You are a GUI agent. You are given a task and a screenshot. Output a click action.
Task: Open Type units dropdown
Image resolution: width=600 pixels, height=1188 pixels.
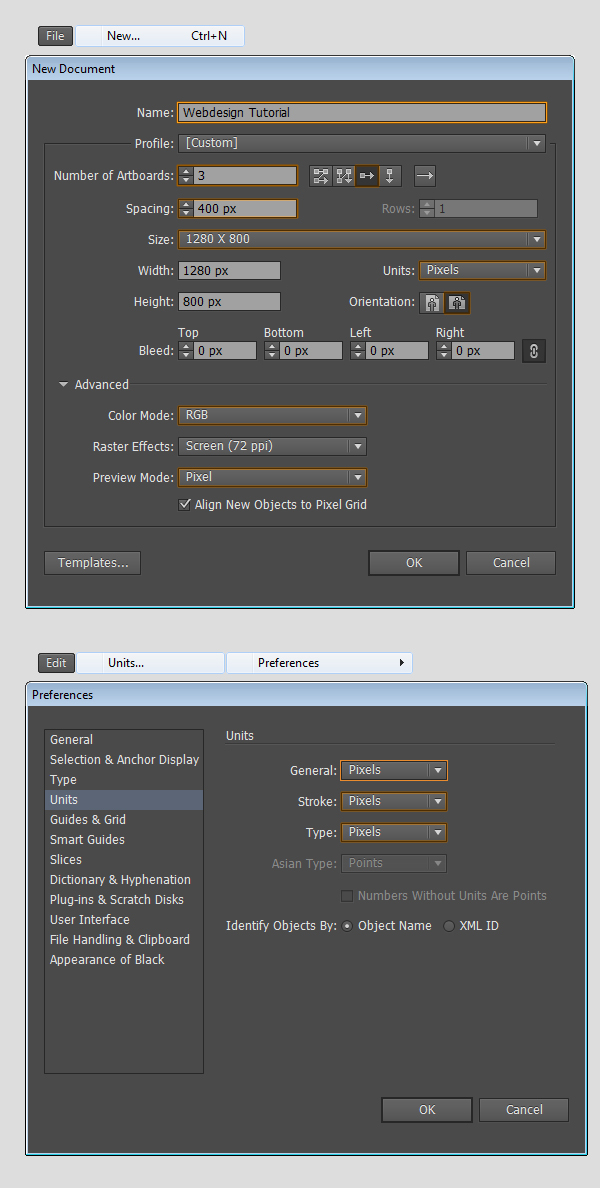pos(394,833)
